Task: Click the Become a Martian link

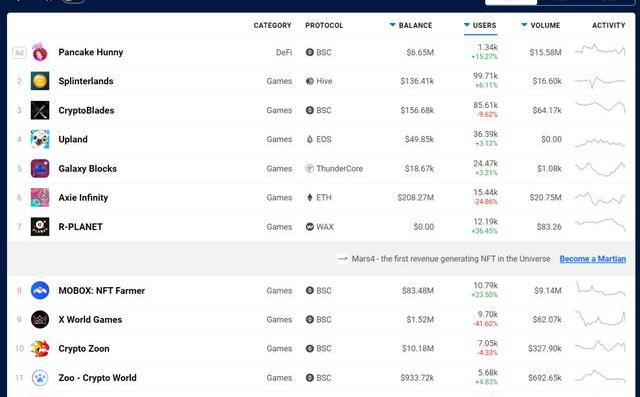Action: click(x=593, y=259)
